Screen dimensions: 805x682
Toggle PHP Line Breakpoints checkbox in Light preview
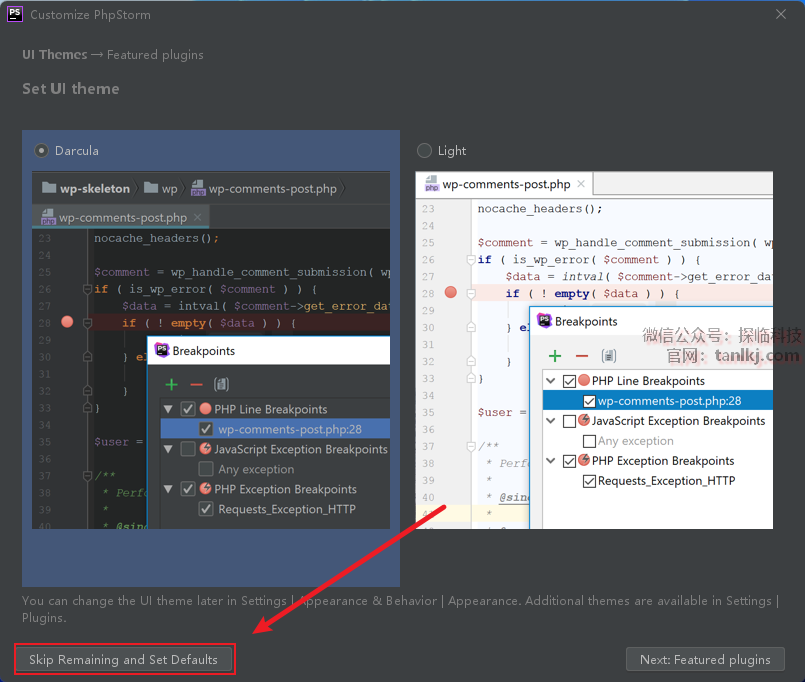[570, 381]
